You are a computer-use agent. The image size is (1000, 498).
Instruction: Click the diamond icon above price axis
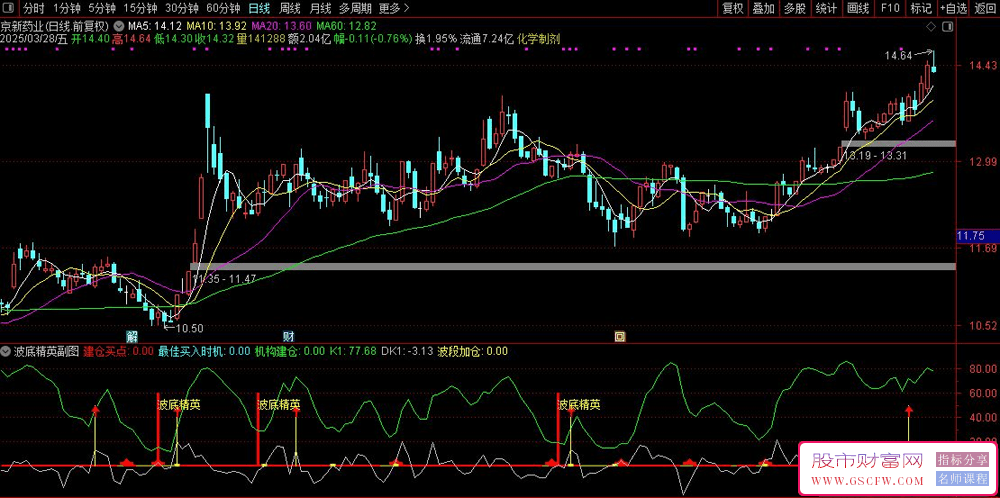932,27
